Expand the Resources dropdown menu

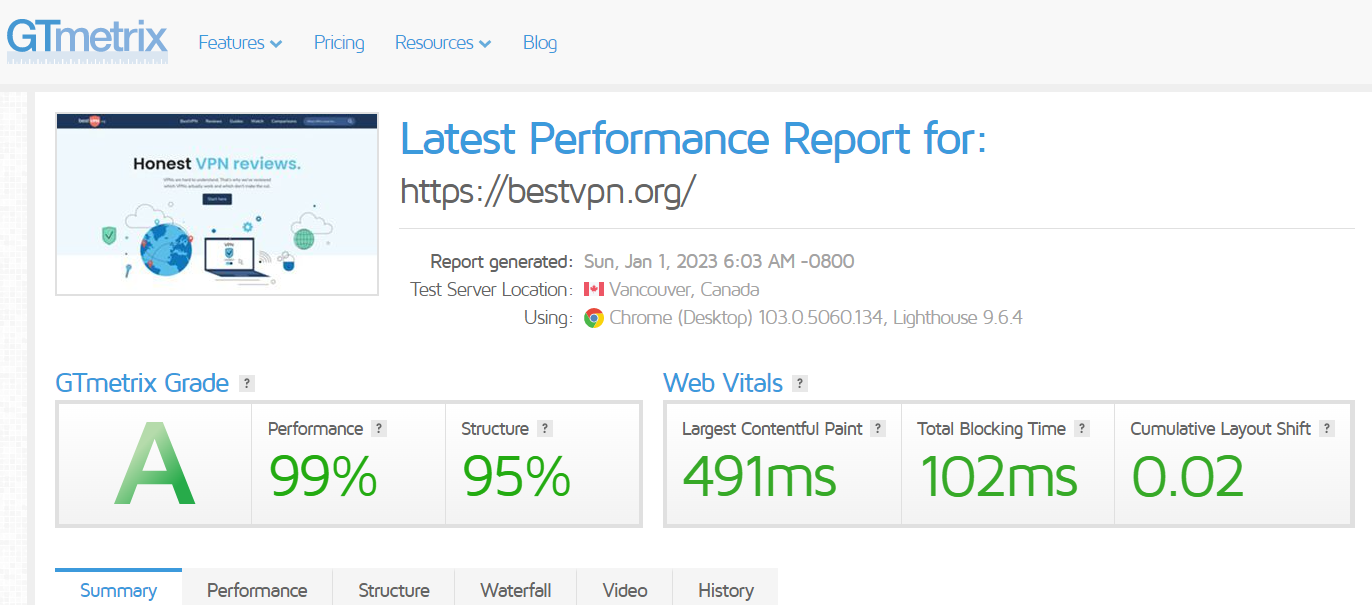tap(443, 43)
